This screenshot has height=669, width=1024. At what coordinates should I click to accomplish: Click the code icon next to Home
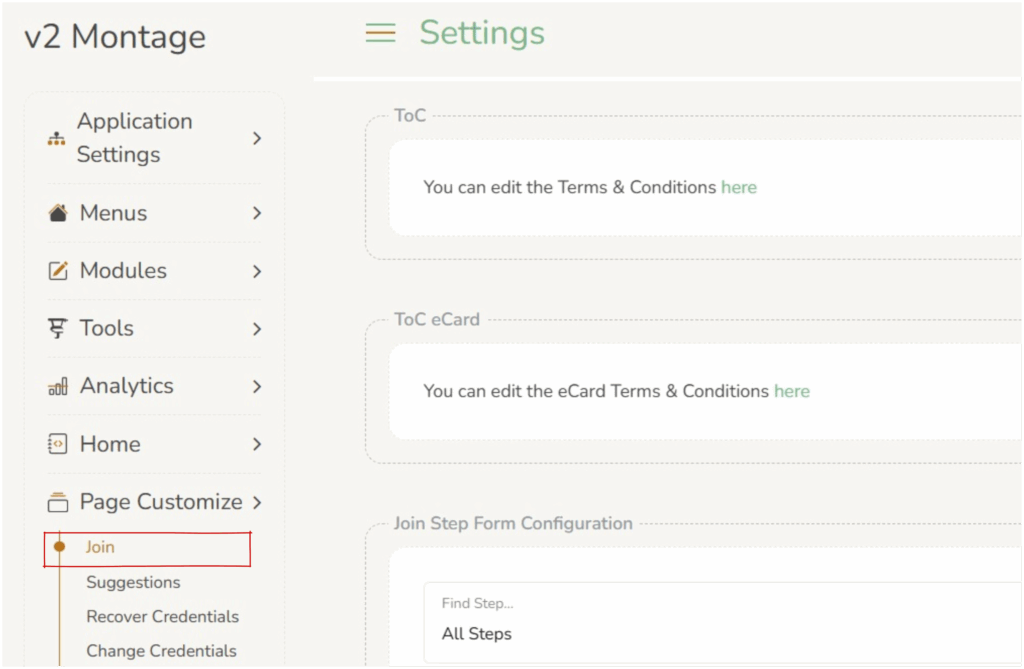tap(58, 444)
